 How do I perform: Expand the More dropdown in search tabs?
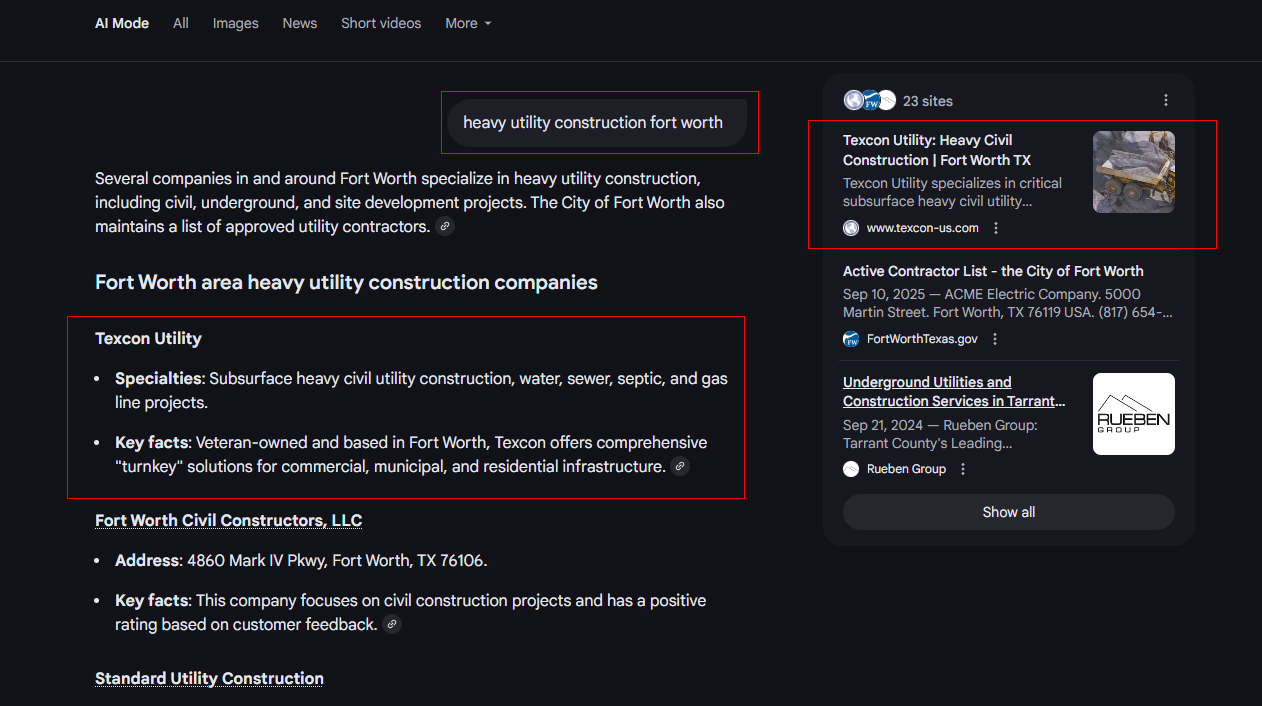(x=468, y=23)
